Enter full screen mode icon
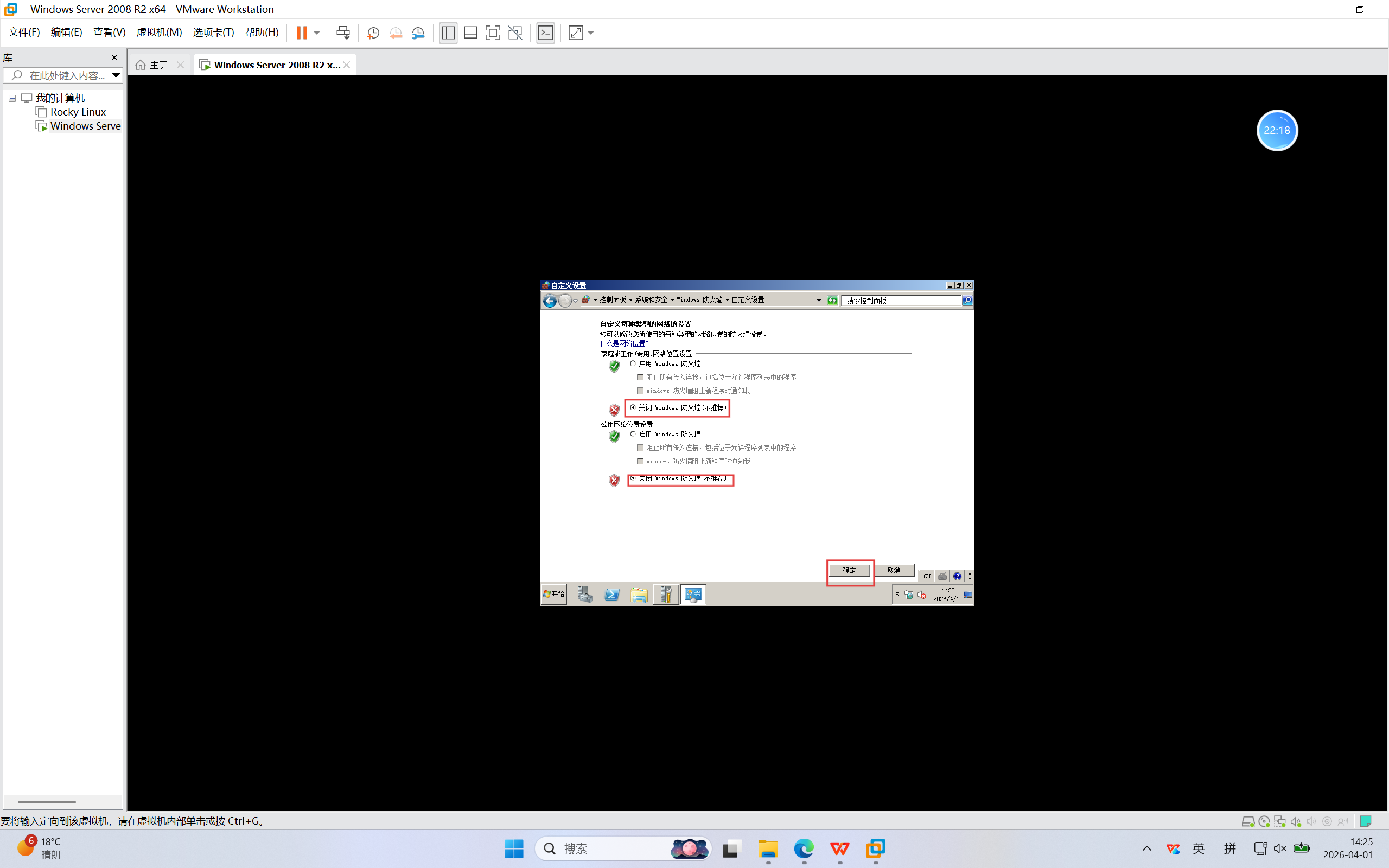This screenshot has width=1389, height=868. [x=493, y=33]
